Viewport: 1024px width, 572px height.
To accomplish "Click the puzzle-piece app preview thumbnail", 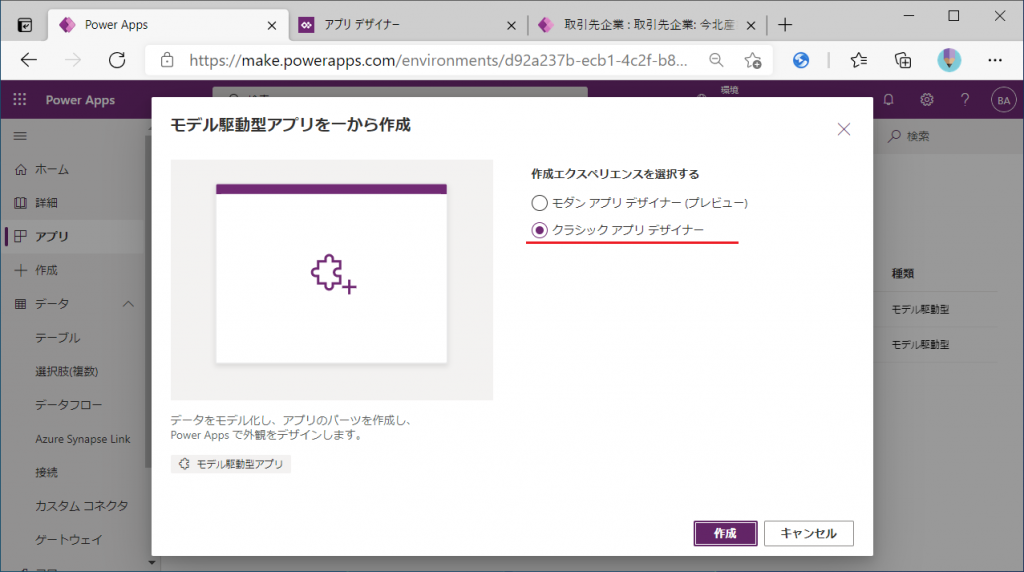I will click(332, 279).
